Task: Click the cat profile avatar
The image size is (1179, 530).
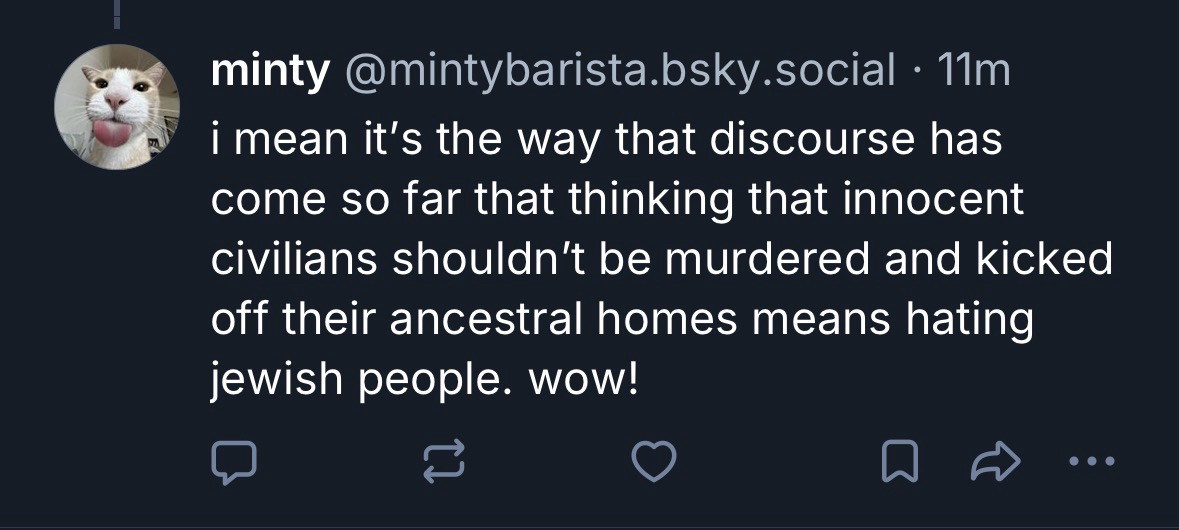Action: (116, 106)
